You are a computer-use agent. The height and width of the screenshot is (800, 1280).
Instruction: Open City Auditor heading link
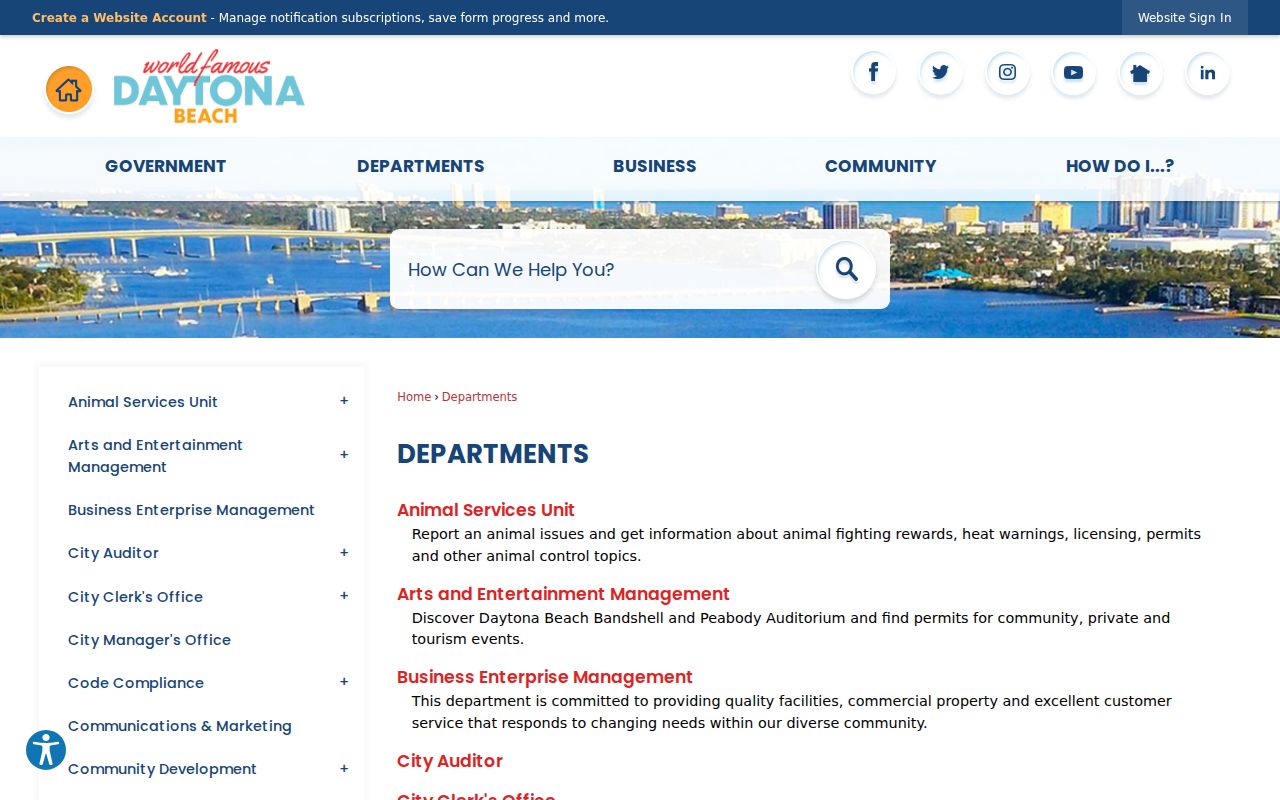coord(450,761)
